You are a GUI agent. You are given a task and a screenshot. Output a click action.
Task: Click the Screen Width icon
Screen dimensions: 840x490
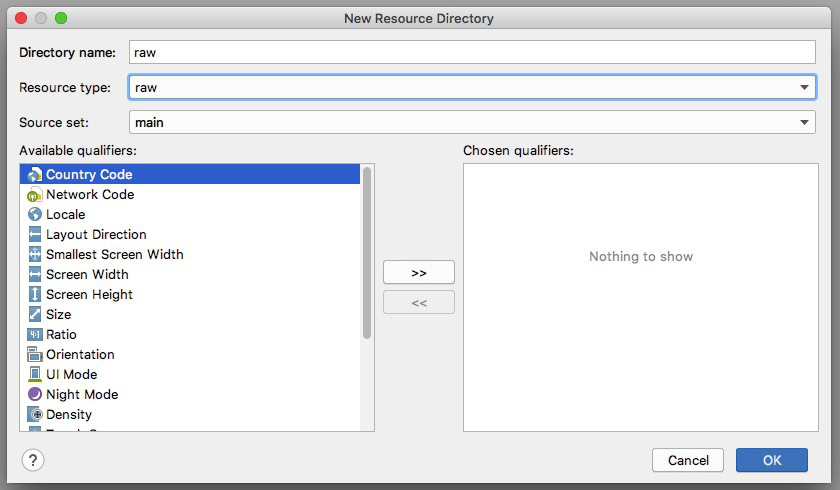coord(34,275)
